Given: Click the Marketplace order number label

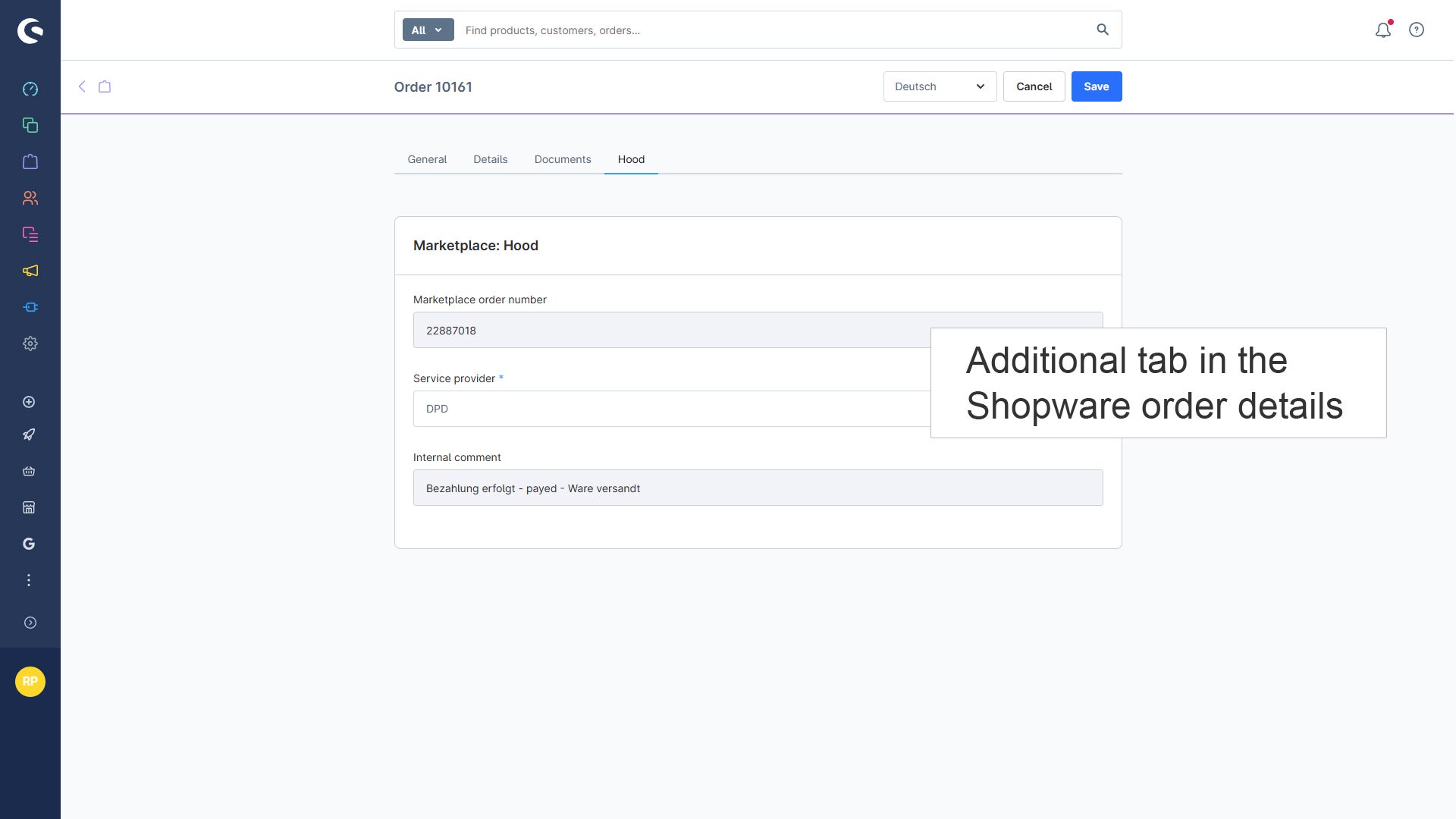Looking at the screenshot, I should click(x=479, y=300).
